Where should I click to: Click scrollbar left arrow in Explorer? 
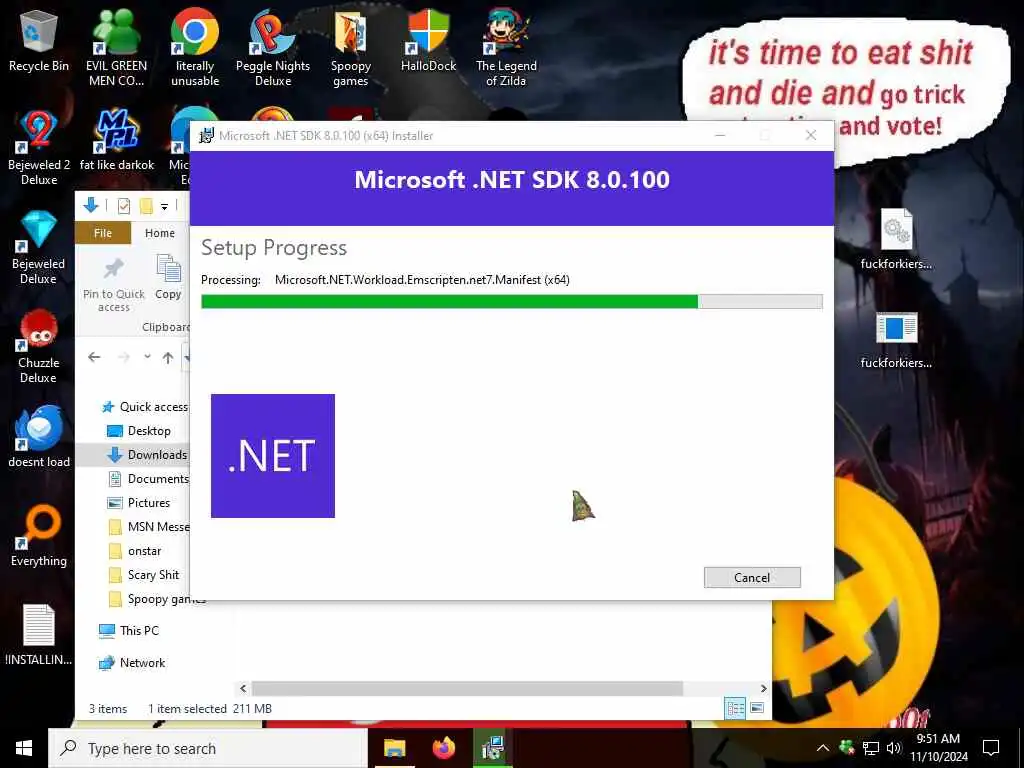click(243, 688)
